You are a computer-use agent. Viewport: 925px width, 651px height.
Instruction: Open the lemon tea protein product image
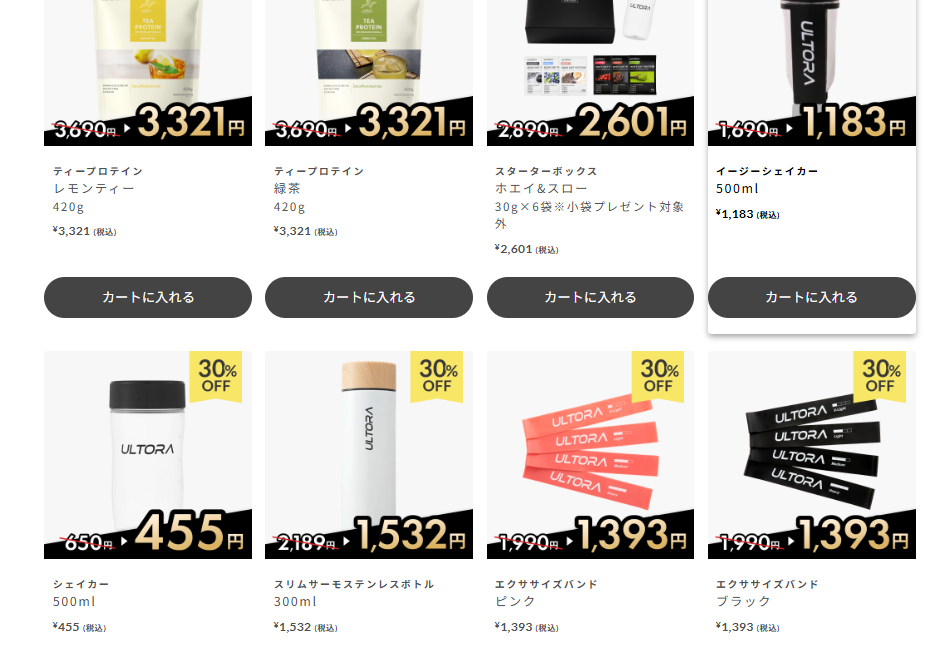147,73
